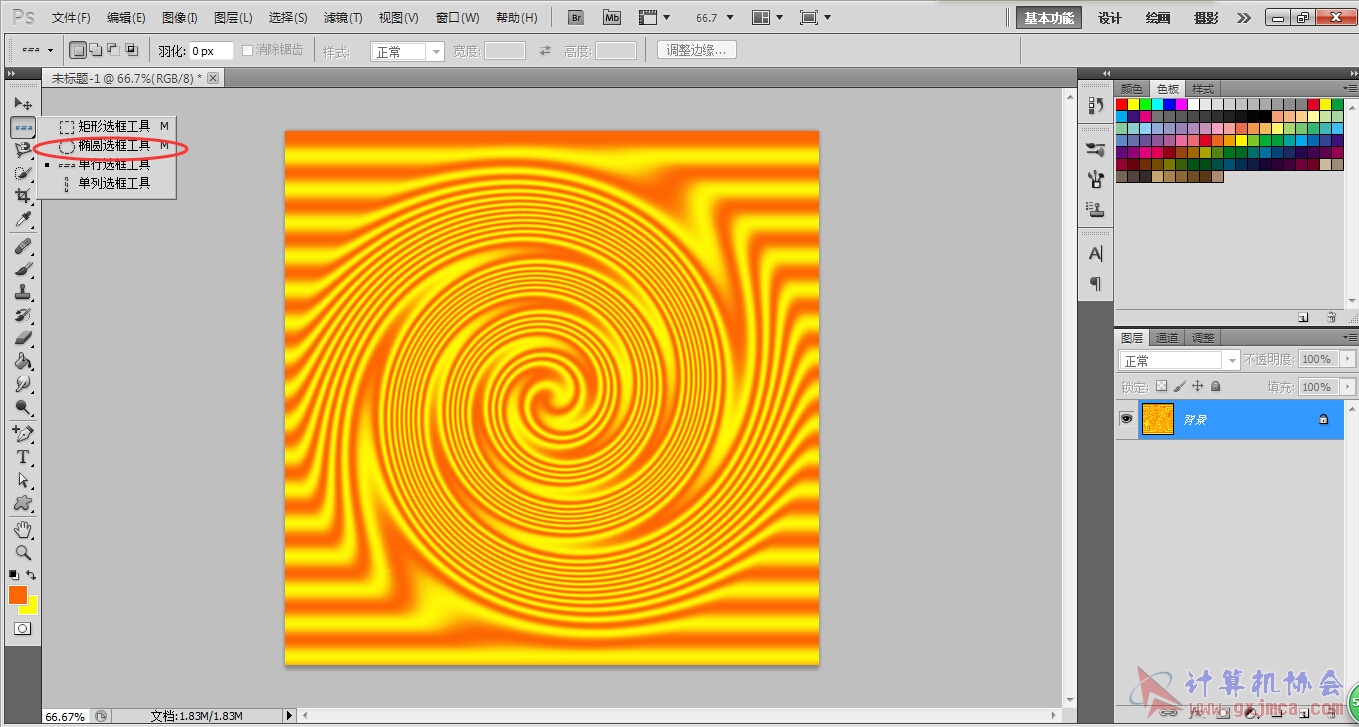Toggle lock transparent pixels

[x=1161, y=386]
